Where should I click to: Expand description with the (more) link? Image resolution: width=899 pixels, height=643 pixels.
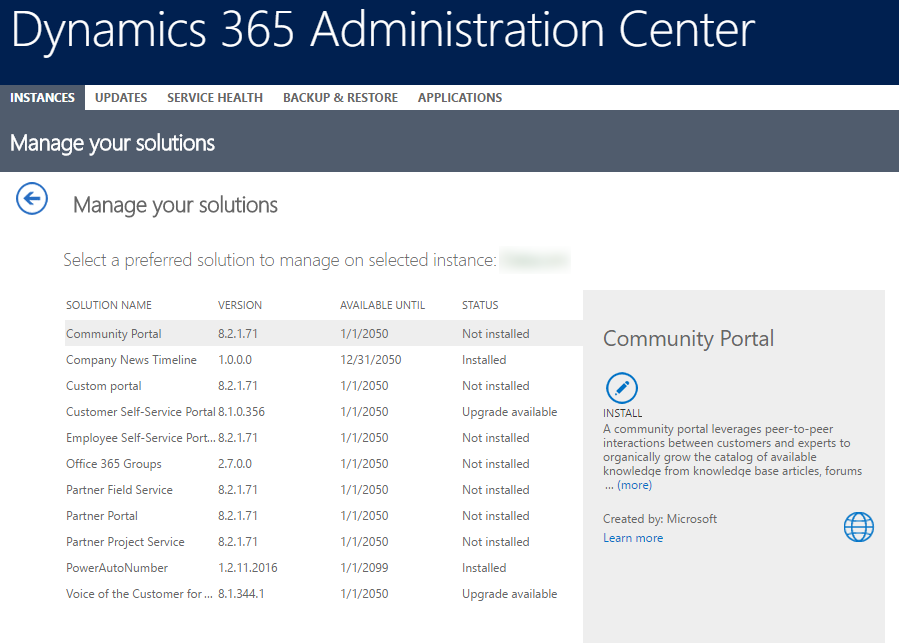pos(635,485)
